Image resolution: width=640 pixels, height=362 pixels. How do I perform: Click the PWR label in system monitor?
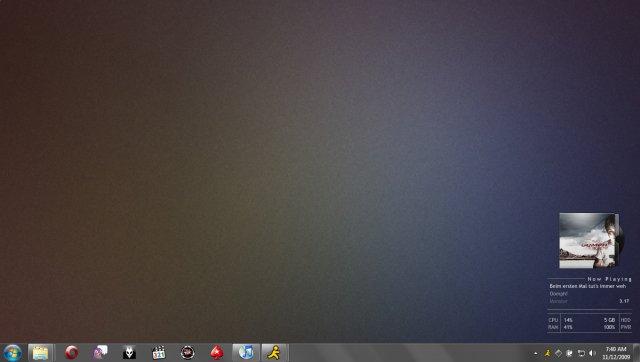click(626, 327)
